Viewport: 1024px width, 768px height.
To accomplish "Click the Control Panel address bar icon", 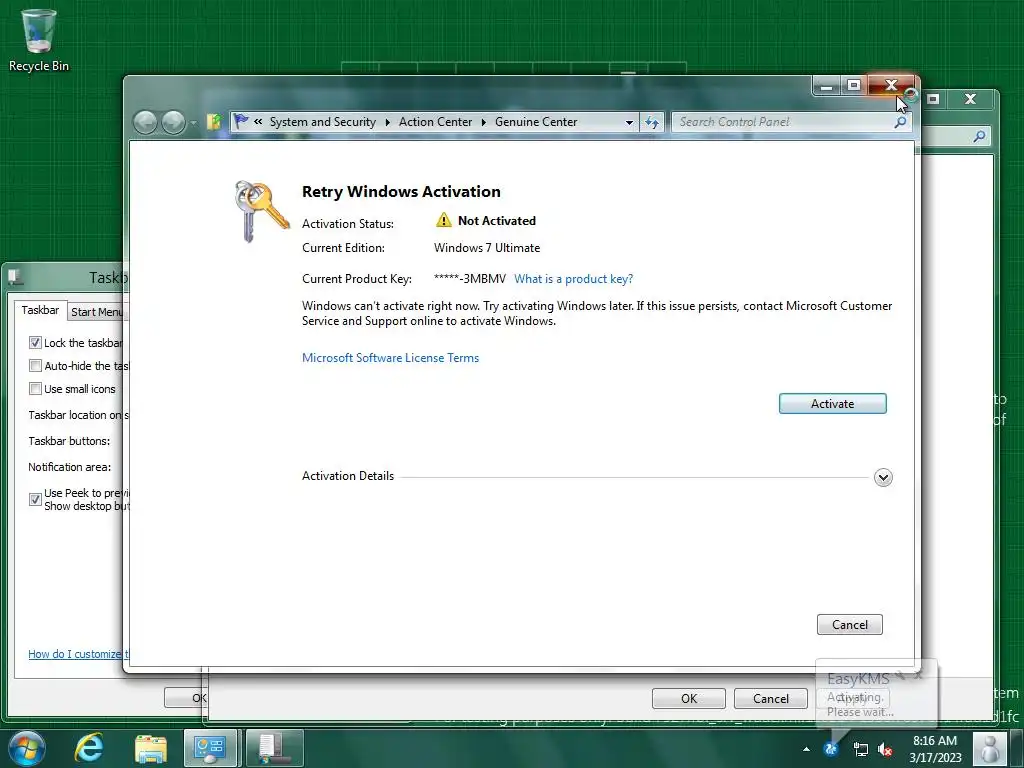I will [x=214, y=122].
